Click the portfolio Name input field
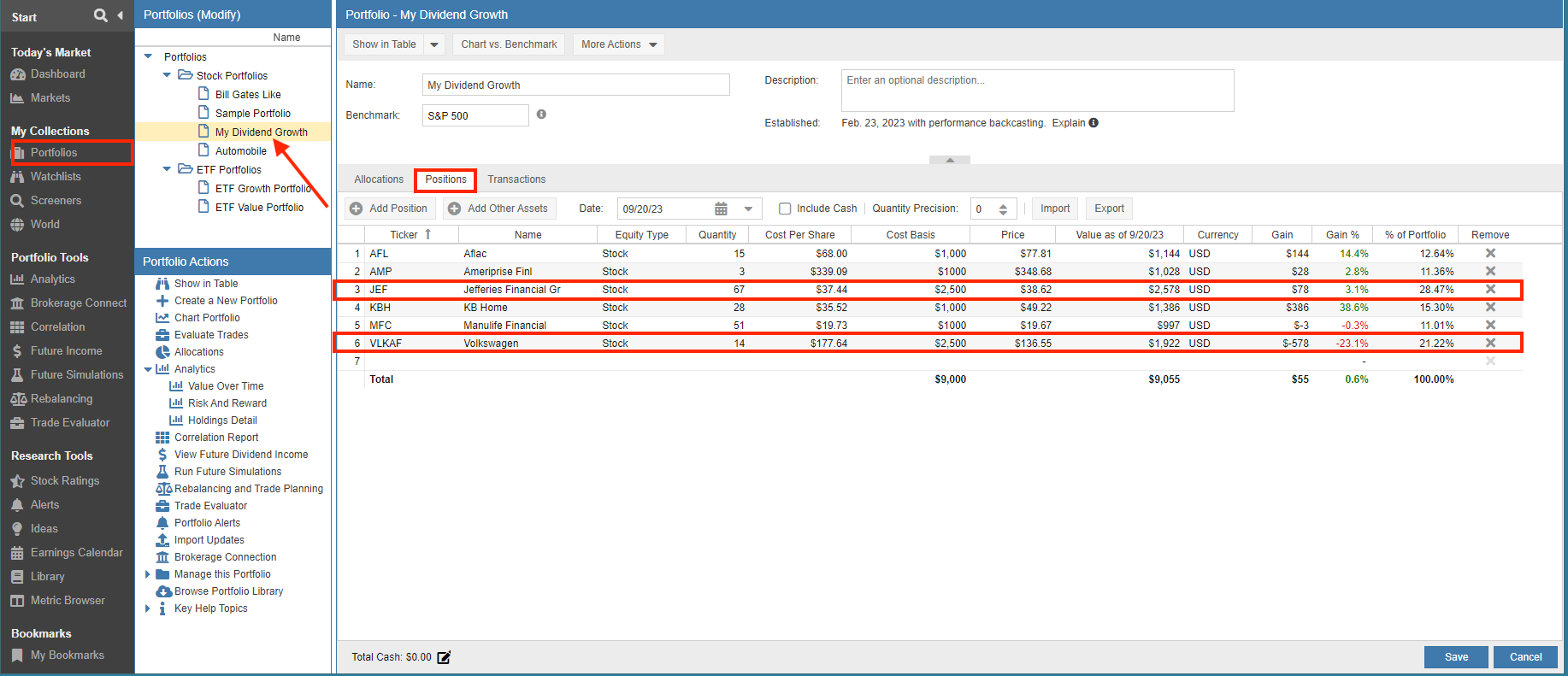 click(576, 85)
